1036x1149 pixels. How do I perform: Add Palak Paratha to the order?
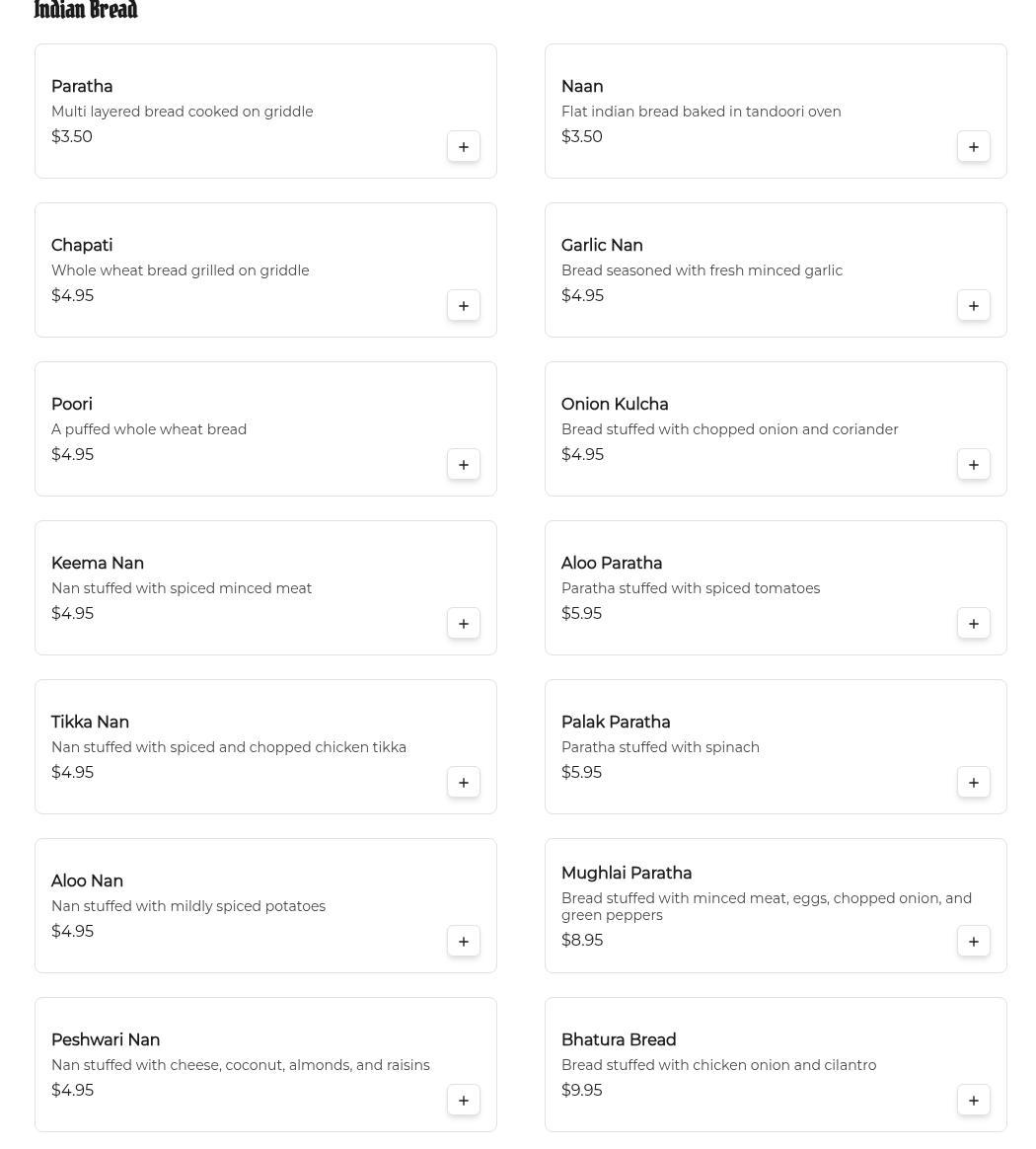pos(973,783)
